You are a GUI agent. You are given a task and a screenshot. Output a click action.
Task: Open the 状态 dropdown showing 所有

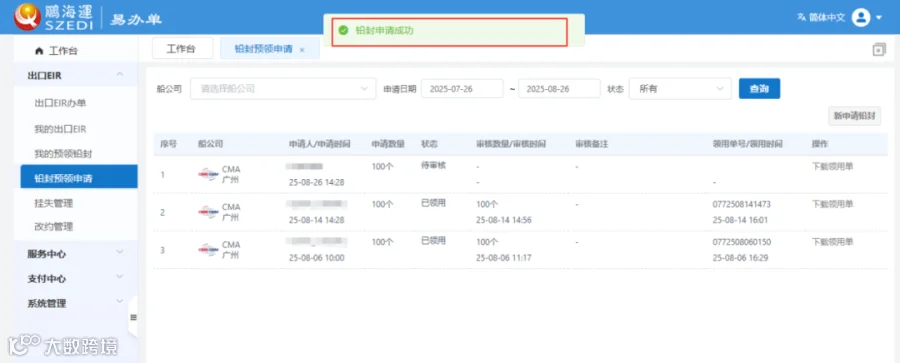point(680,88)
